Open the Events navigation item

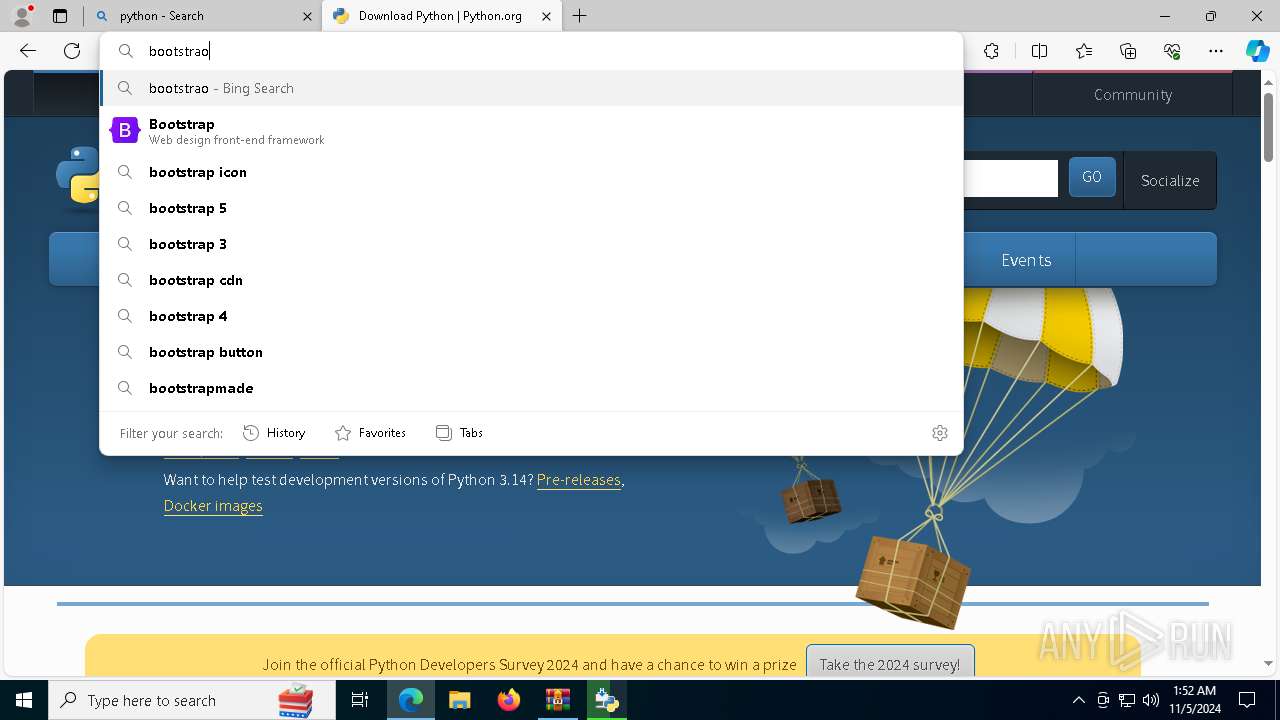(x=1026, y=260)
